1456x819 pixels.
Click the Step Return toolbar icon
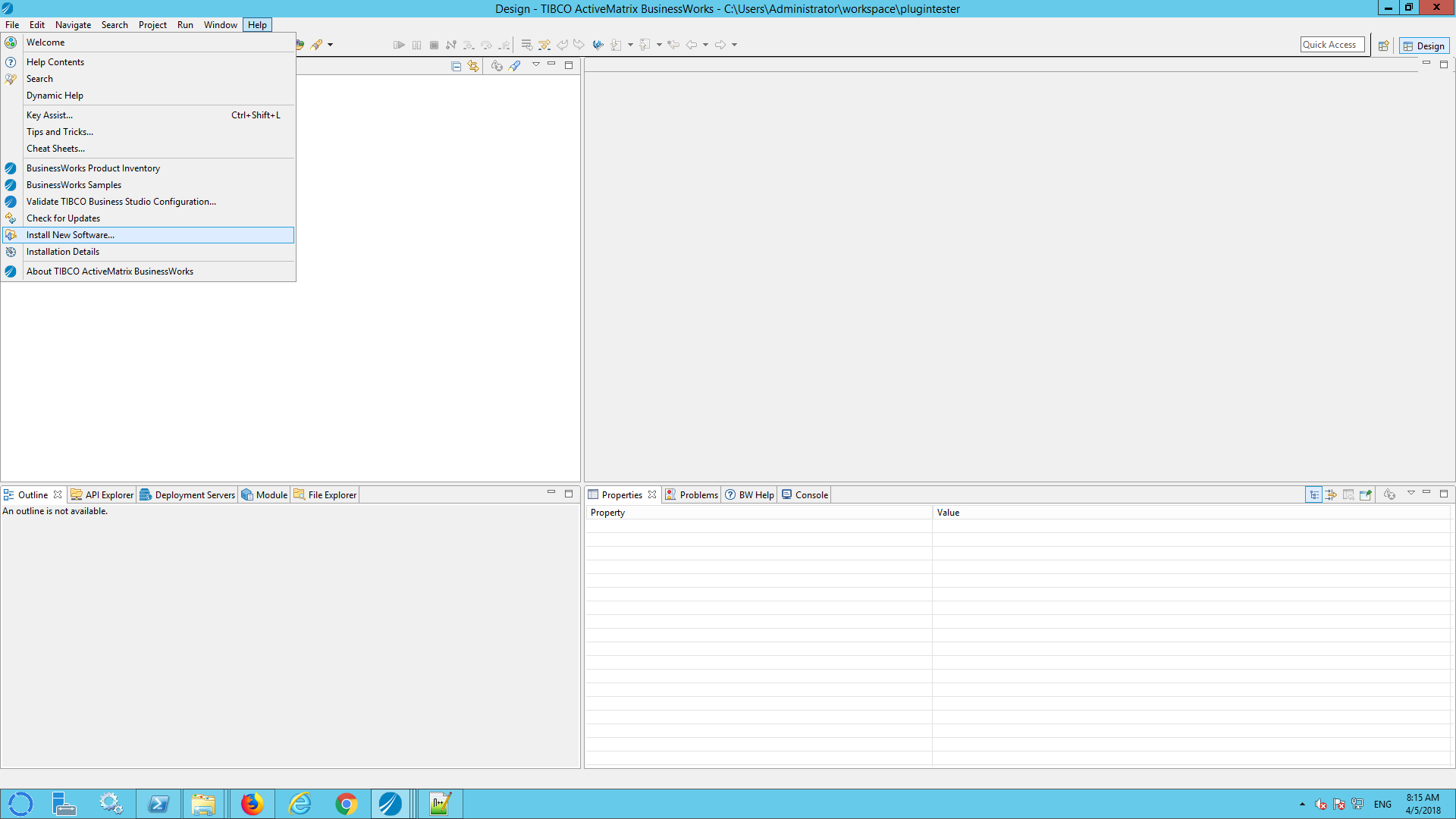504,45
